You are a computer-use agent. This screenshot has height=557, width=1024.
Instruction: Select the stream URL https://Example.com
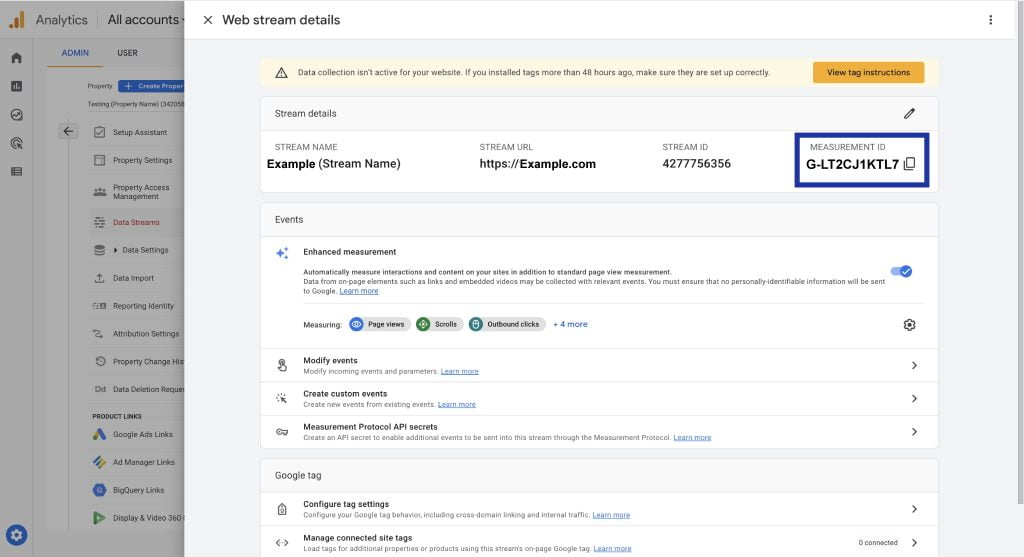[537, 164]
